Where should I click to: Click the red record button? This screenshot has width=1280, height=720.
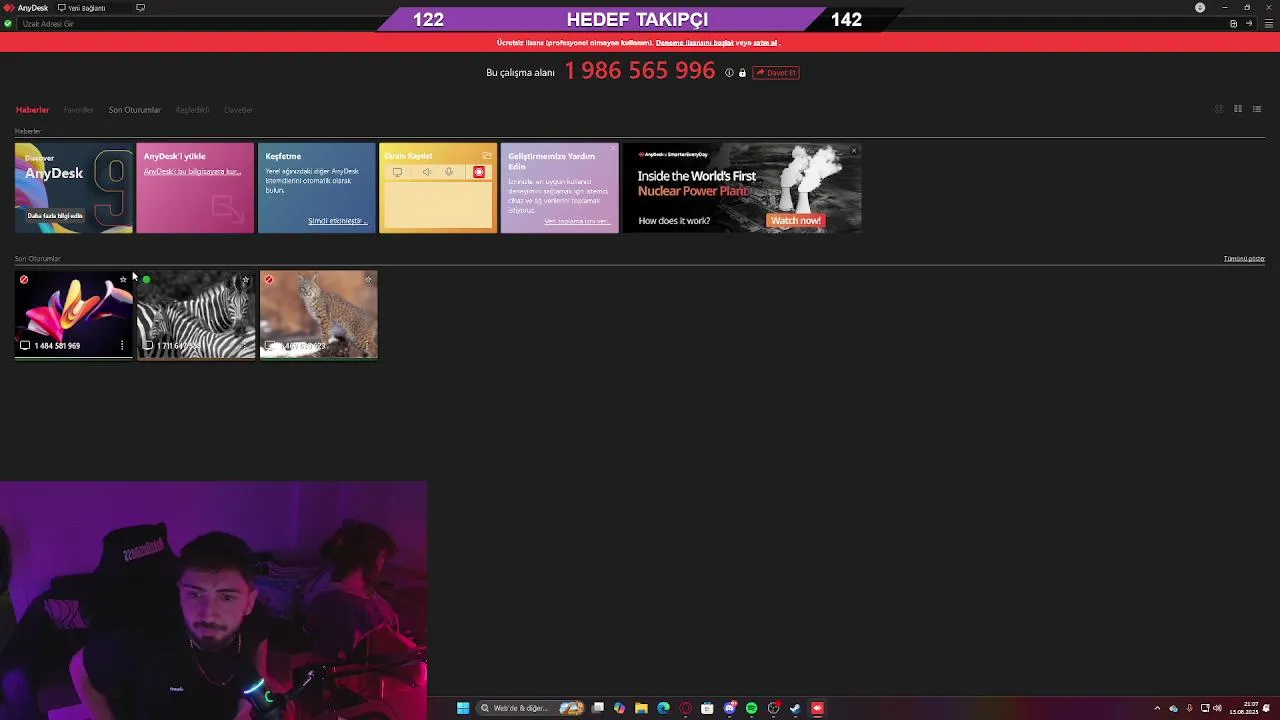click(479, 172)
